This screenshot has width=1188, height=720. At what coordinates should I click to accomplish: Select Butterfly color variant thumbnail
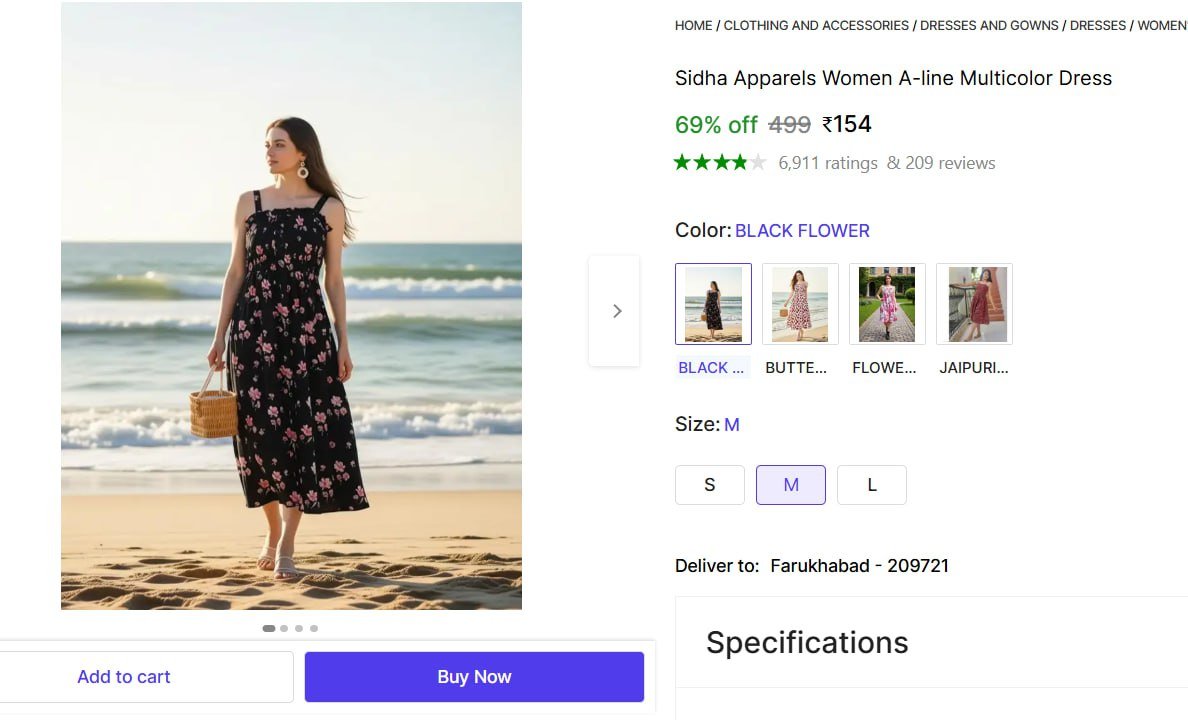[800, 304]
